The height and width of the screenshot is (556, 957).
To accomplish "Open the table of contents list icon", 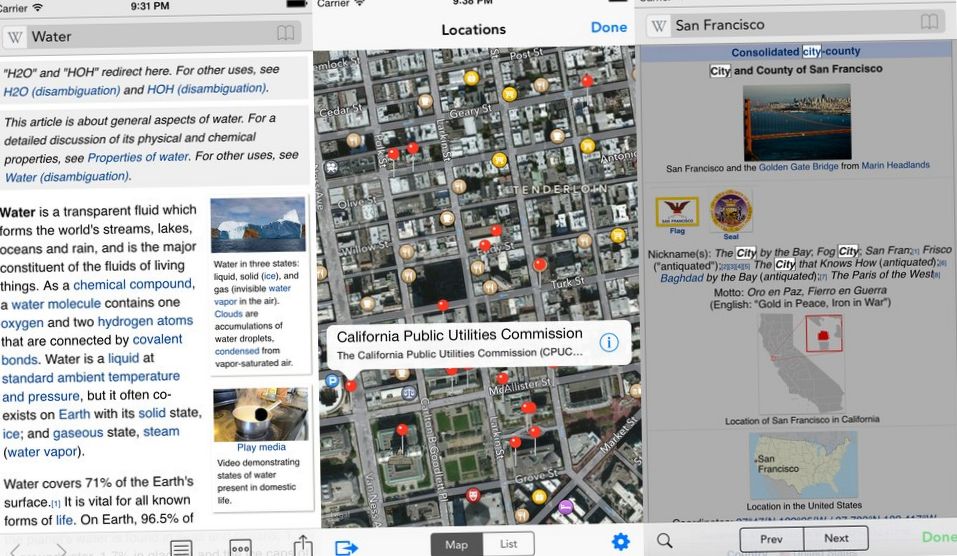I will point(181,547).
